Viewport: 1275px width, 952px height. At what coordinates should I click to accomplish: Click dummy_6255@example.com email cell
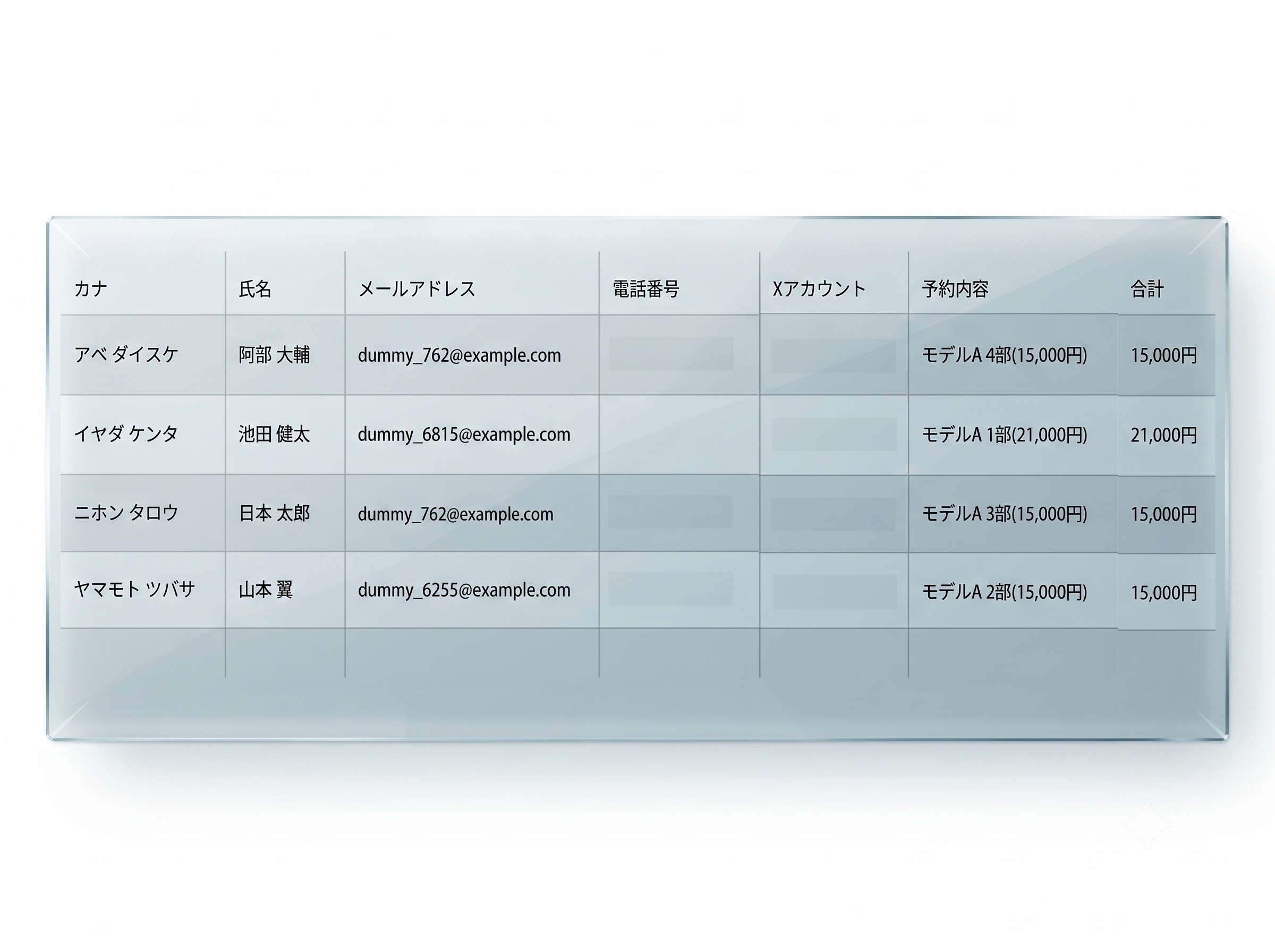click(x=472, y=590)
